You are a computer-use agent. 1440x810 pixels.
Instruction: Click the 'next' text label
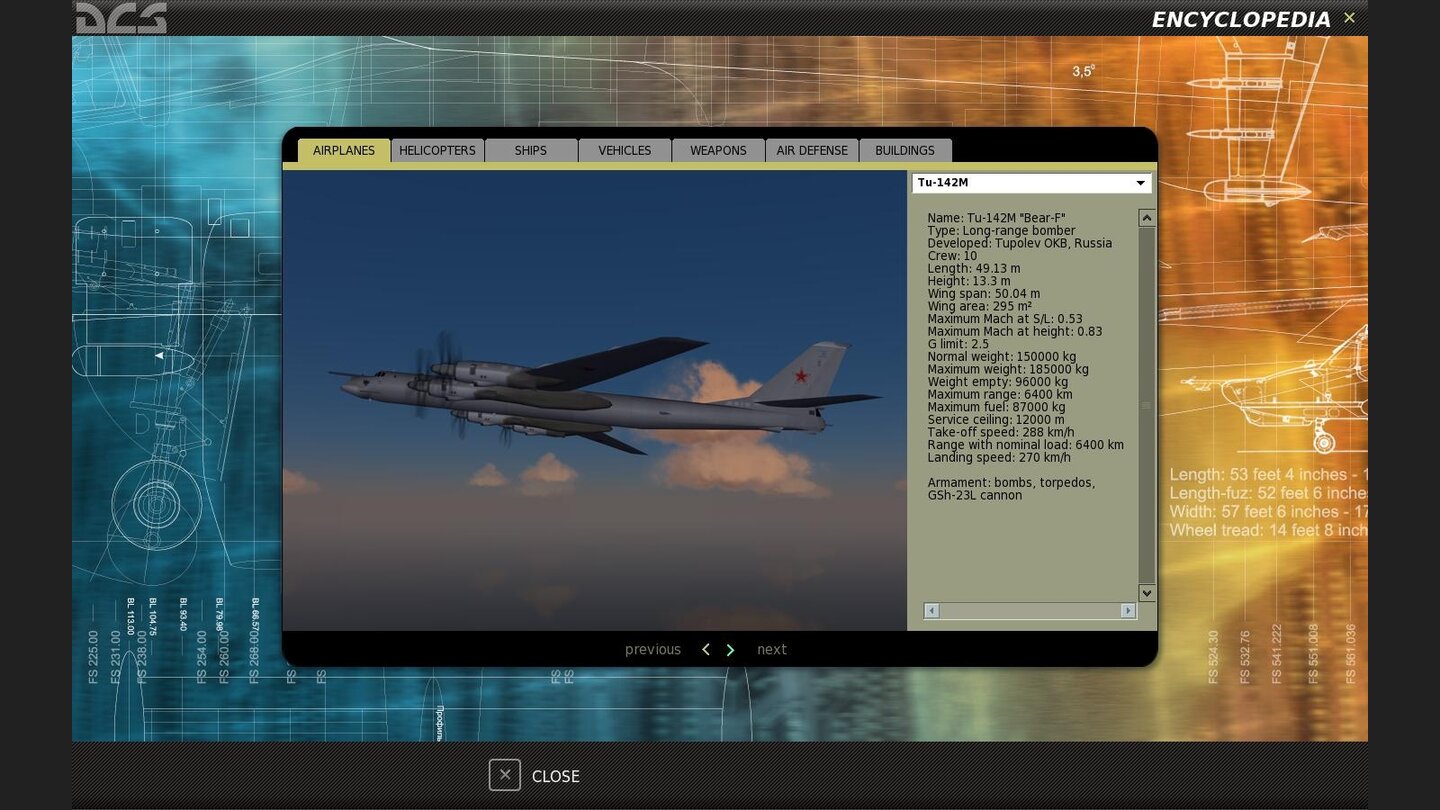(x=772, y=650)
